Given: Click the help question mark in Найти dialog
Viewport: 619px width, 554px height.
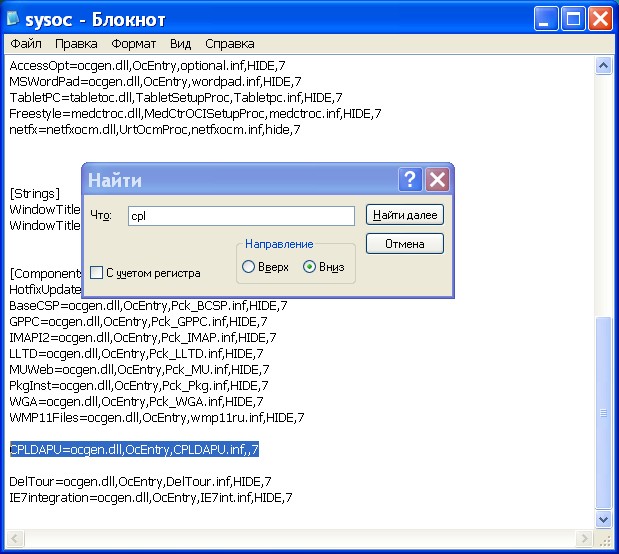Looking at the screenshot, I should 410,180.
